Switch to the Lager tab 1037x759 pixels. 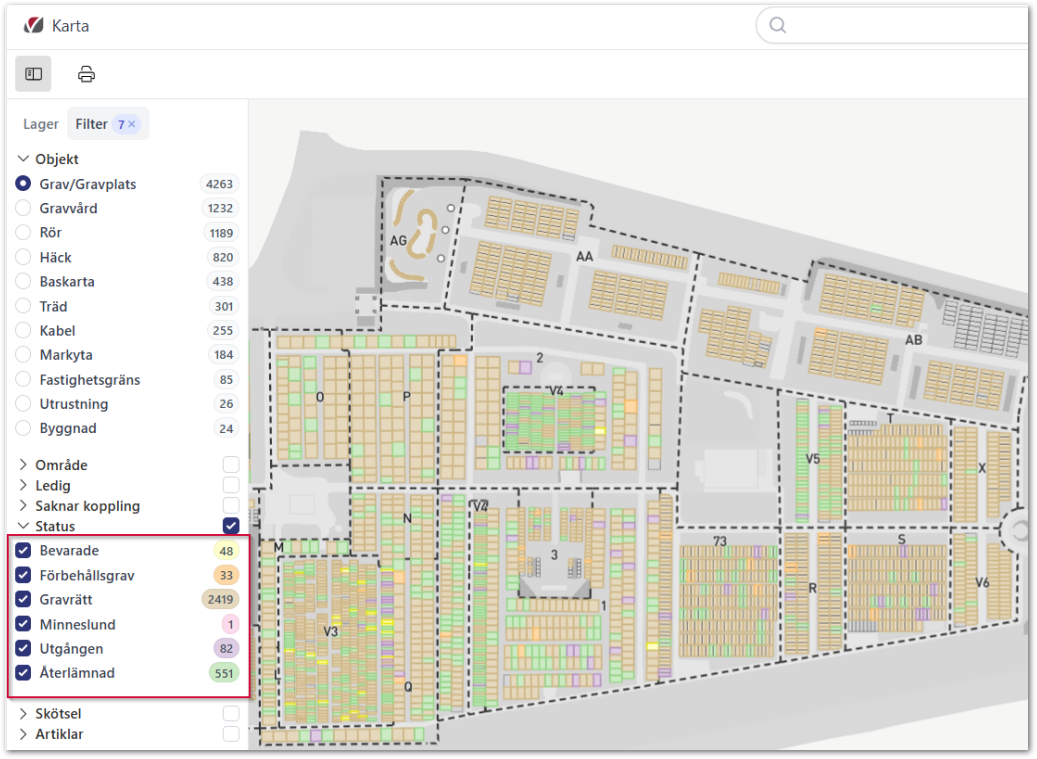(40, 124)
